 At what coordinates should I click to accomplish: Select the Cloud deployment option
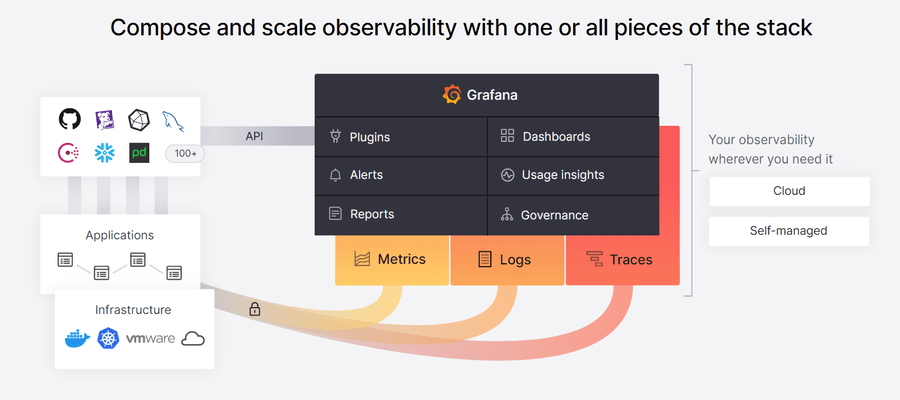[x=789, y=191]
